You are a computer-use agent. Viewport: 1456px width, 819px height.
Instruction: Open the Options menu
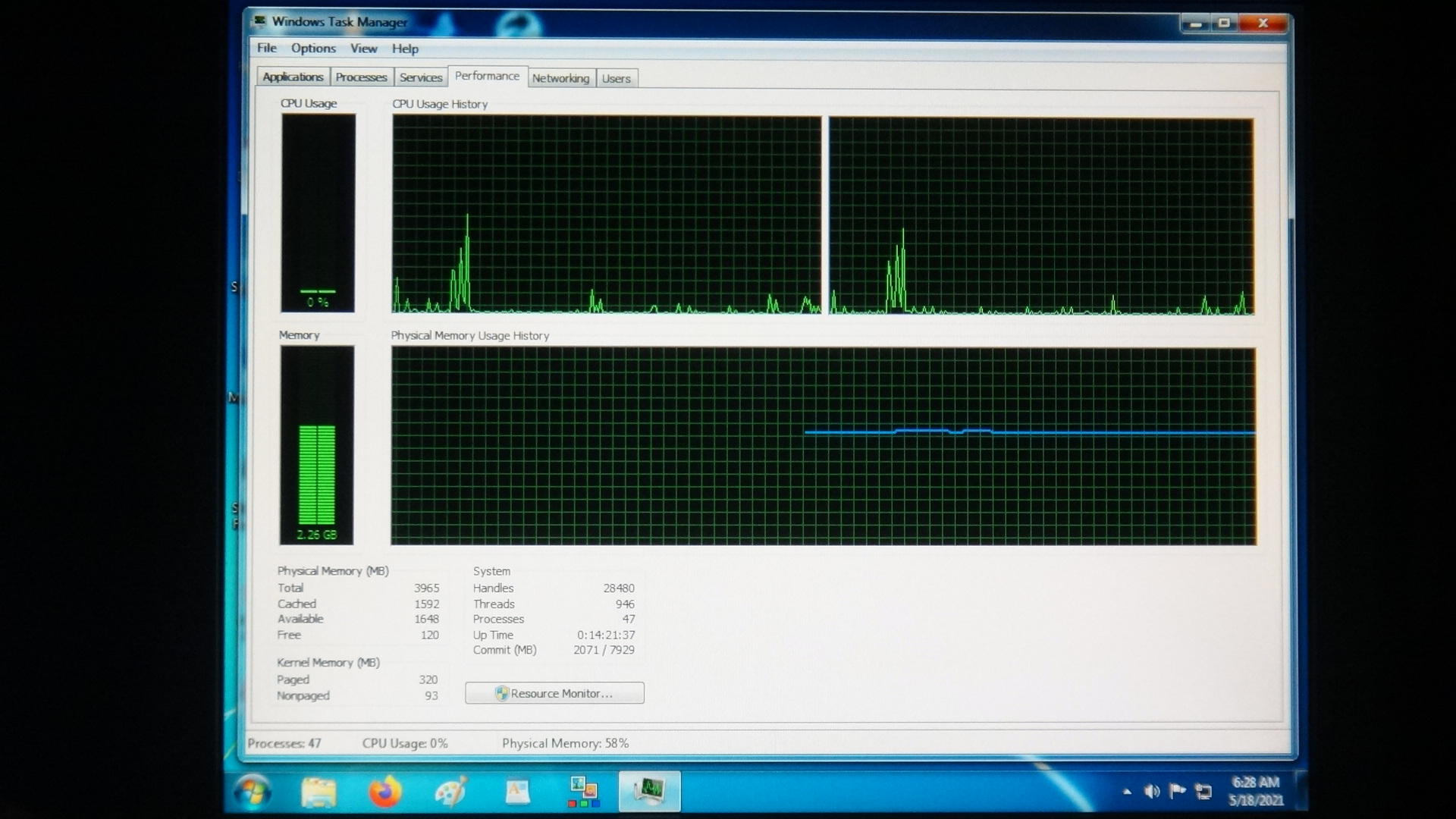[x=313, y=49]
